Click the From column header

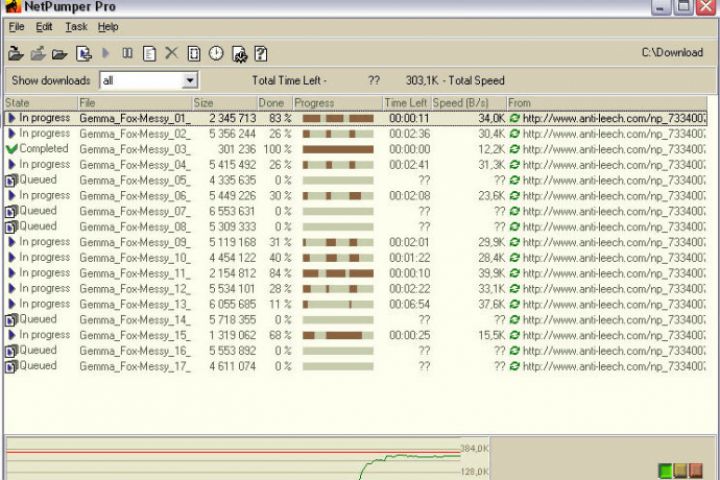point(607,103)
